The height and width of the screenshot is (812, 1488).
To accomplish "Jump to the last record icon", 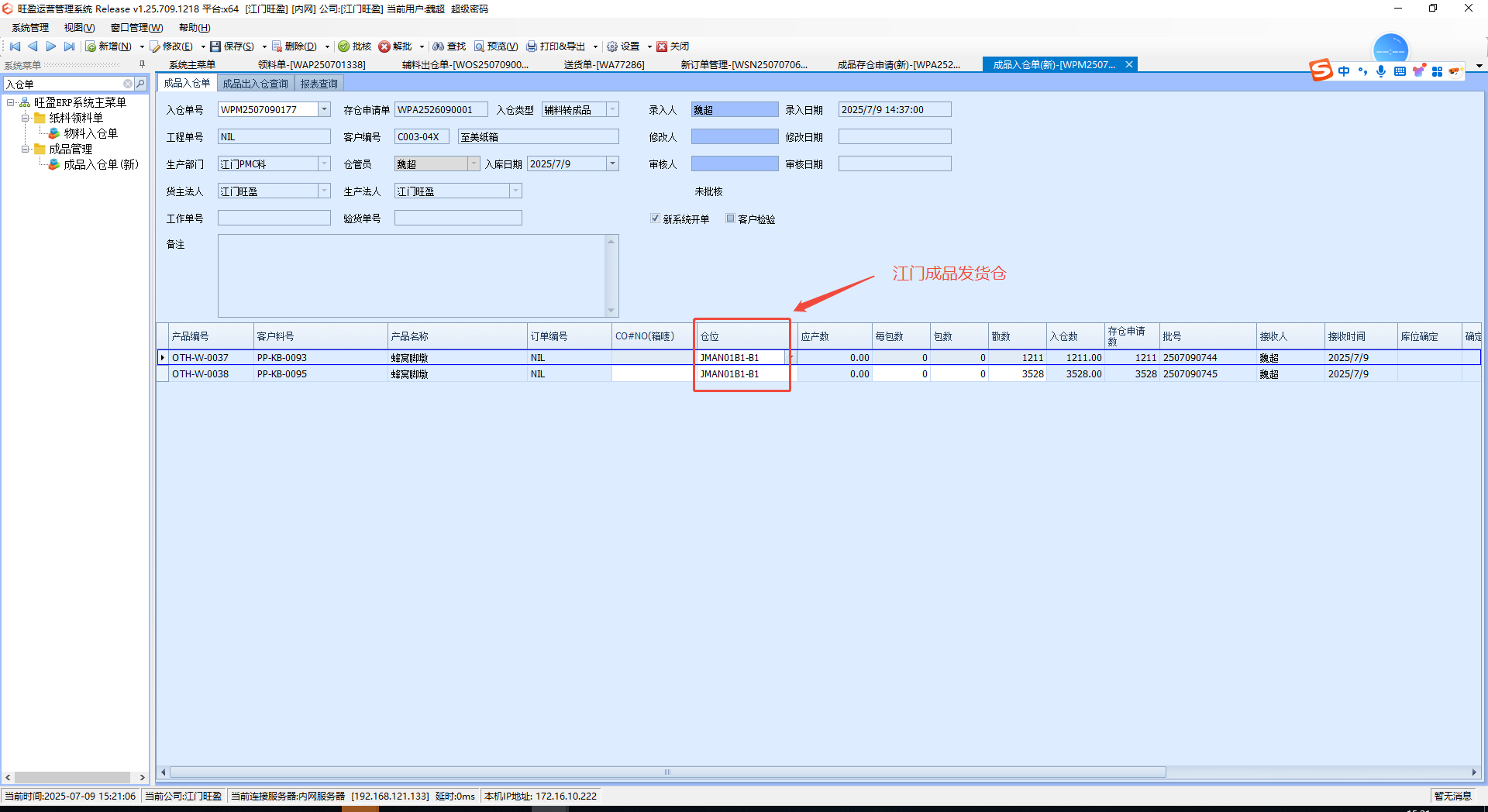I will pyautogui.click(x=69, y=46).
